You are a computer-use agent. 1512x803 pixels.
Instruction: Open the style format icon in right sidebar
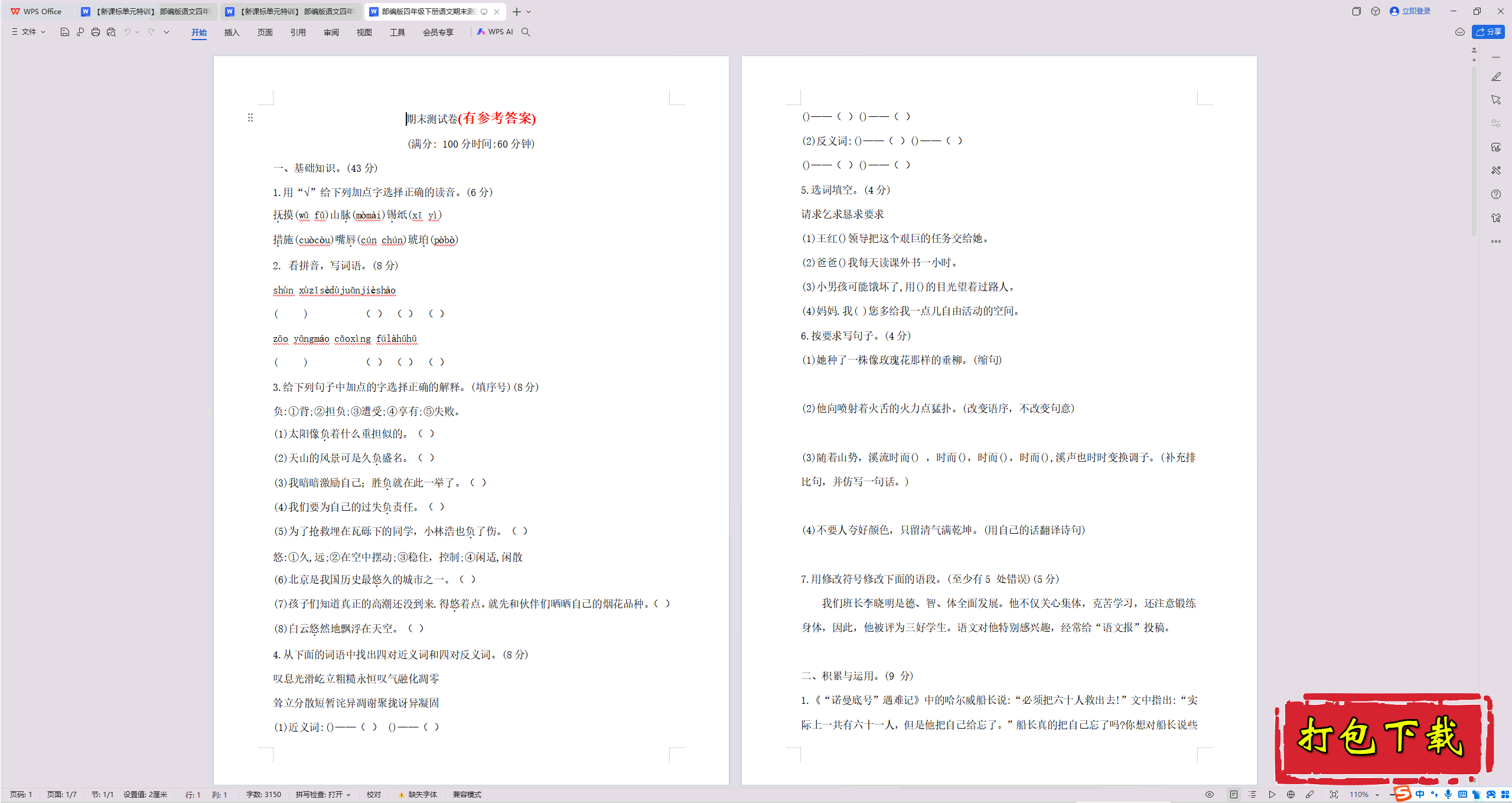pos(1496,147)
